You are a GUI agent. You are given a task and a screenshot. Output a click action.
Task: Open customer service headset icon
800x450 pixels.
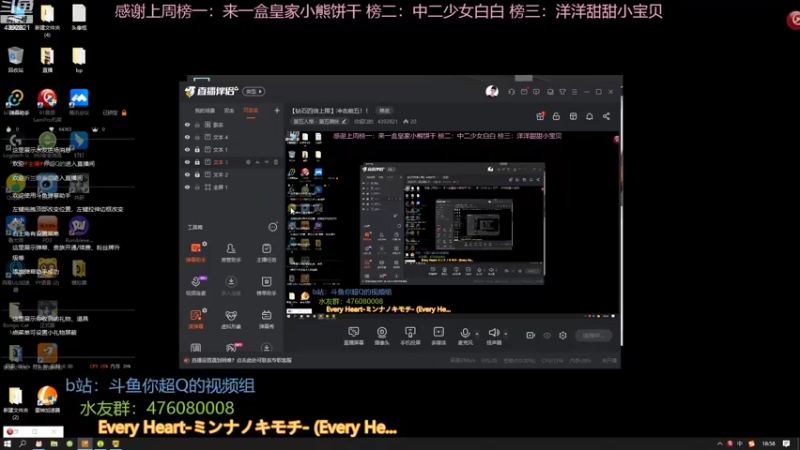pos(511,92)
